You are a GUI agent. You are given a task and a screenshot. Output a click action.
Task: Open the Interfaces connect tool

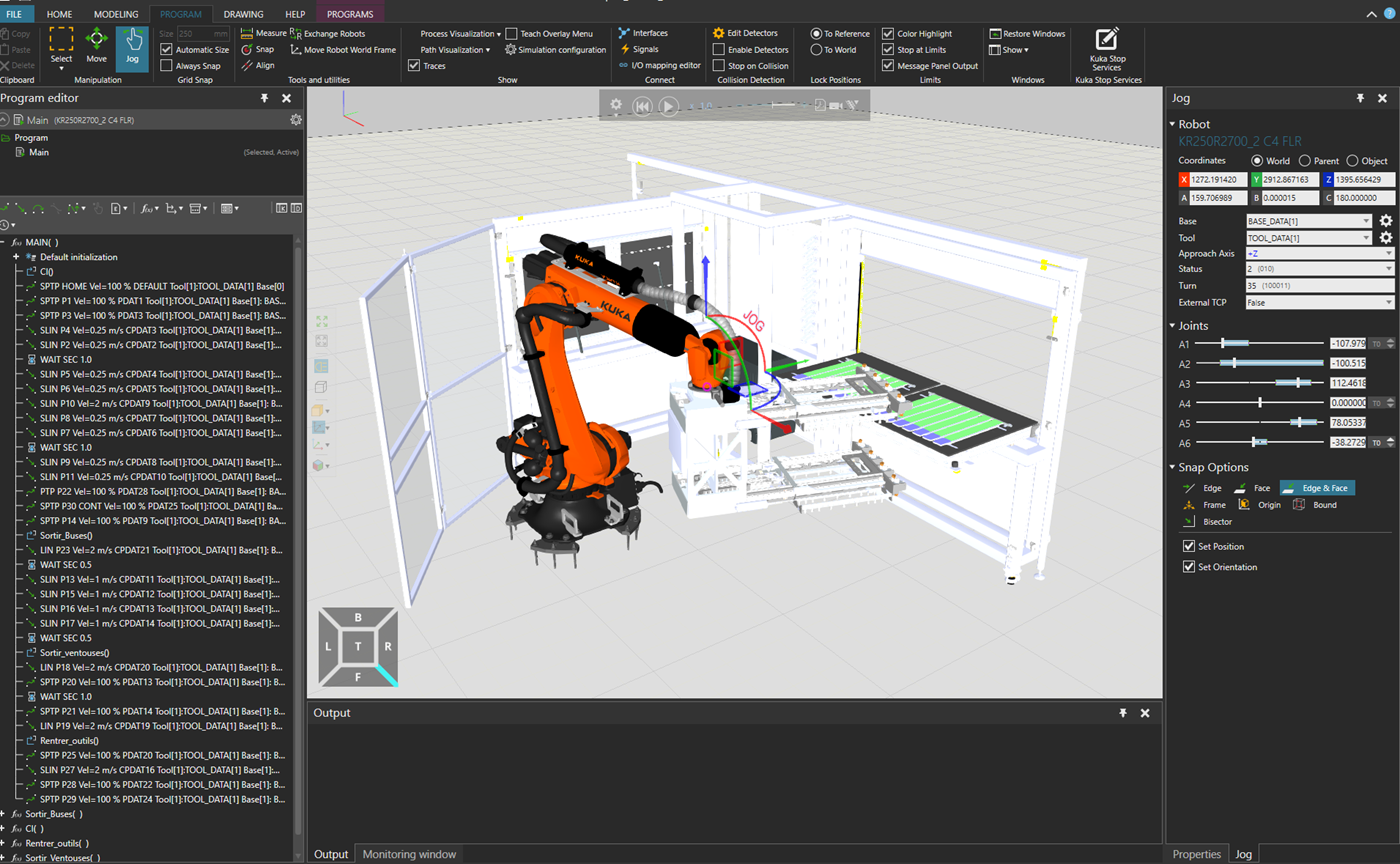point(643,33)
